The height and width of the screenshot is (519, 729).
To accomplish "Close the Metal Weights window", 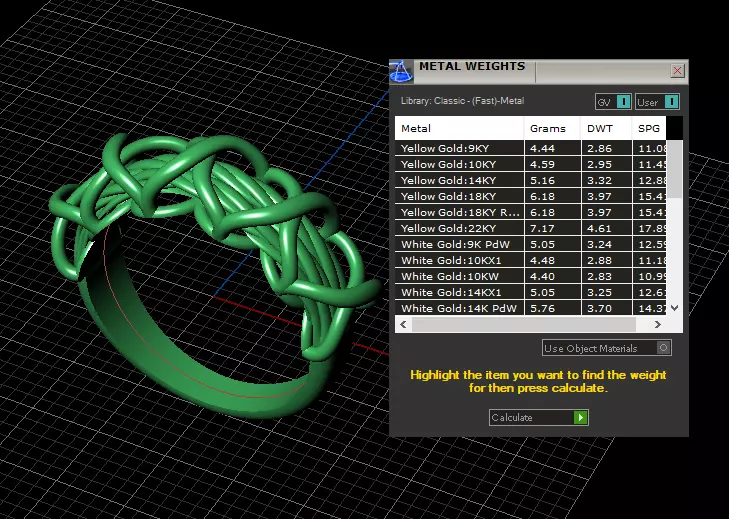I will (677, 71).
